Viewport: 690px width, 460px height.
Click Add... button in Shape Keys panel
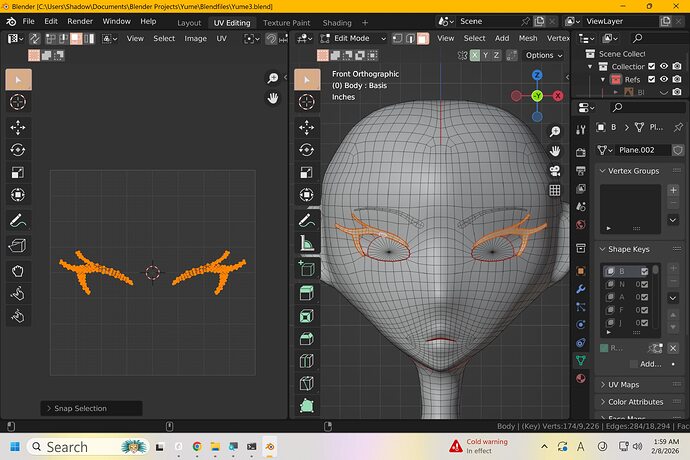coord(650,364)
